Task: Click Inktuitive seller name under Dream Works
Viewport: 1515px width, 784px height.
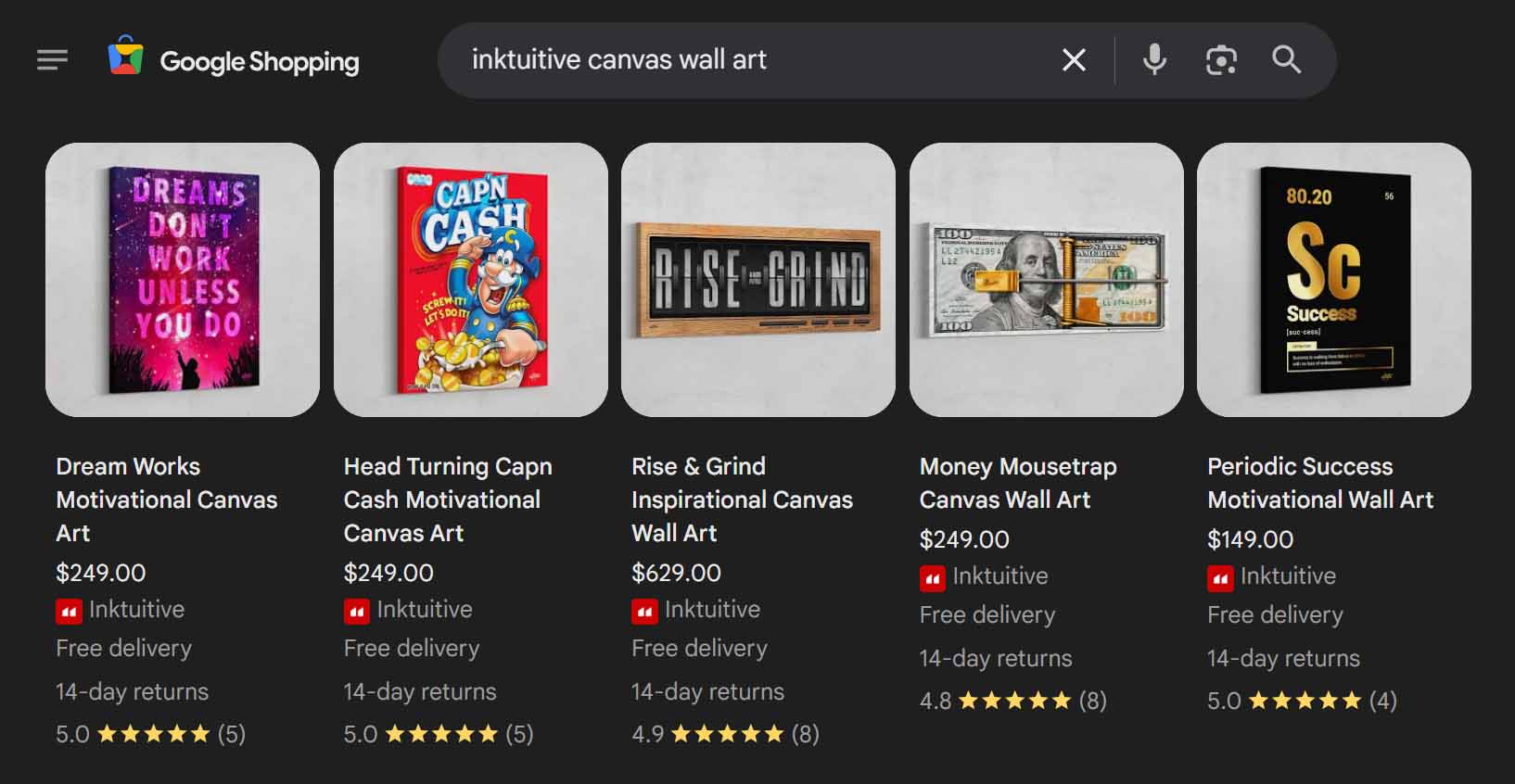Action: [x=137, y=610]
